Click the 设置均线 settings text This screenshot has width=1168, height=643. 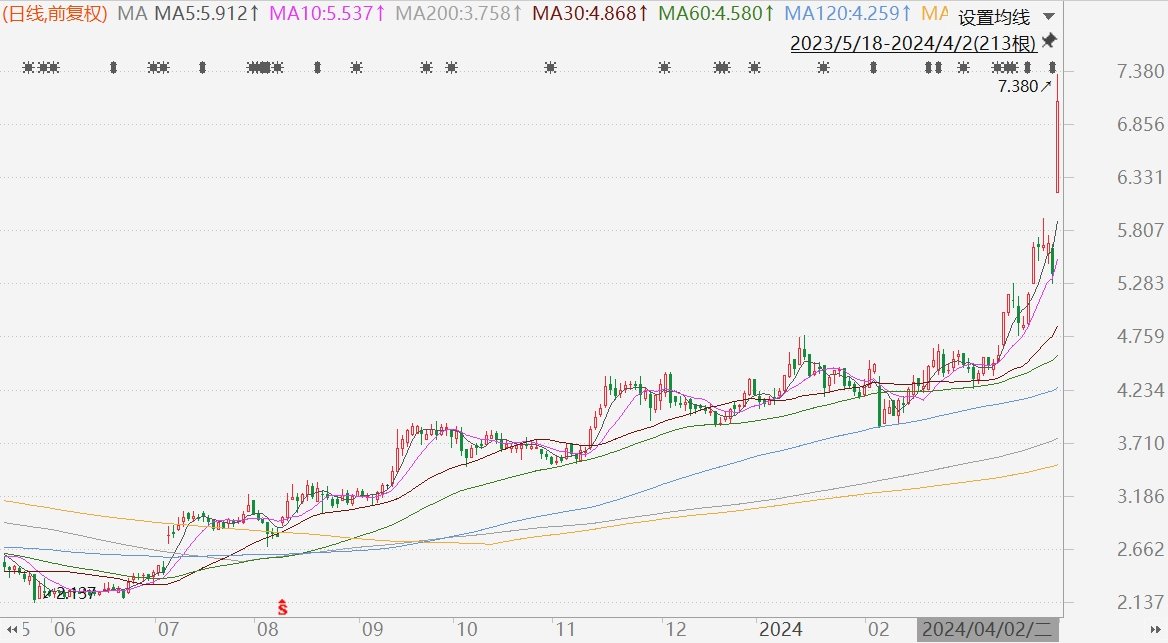click(x=993, y=17)
